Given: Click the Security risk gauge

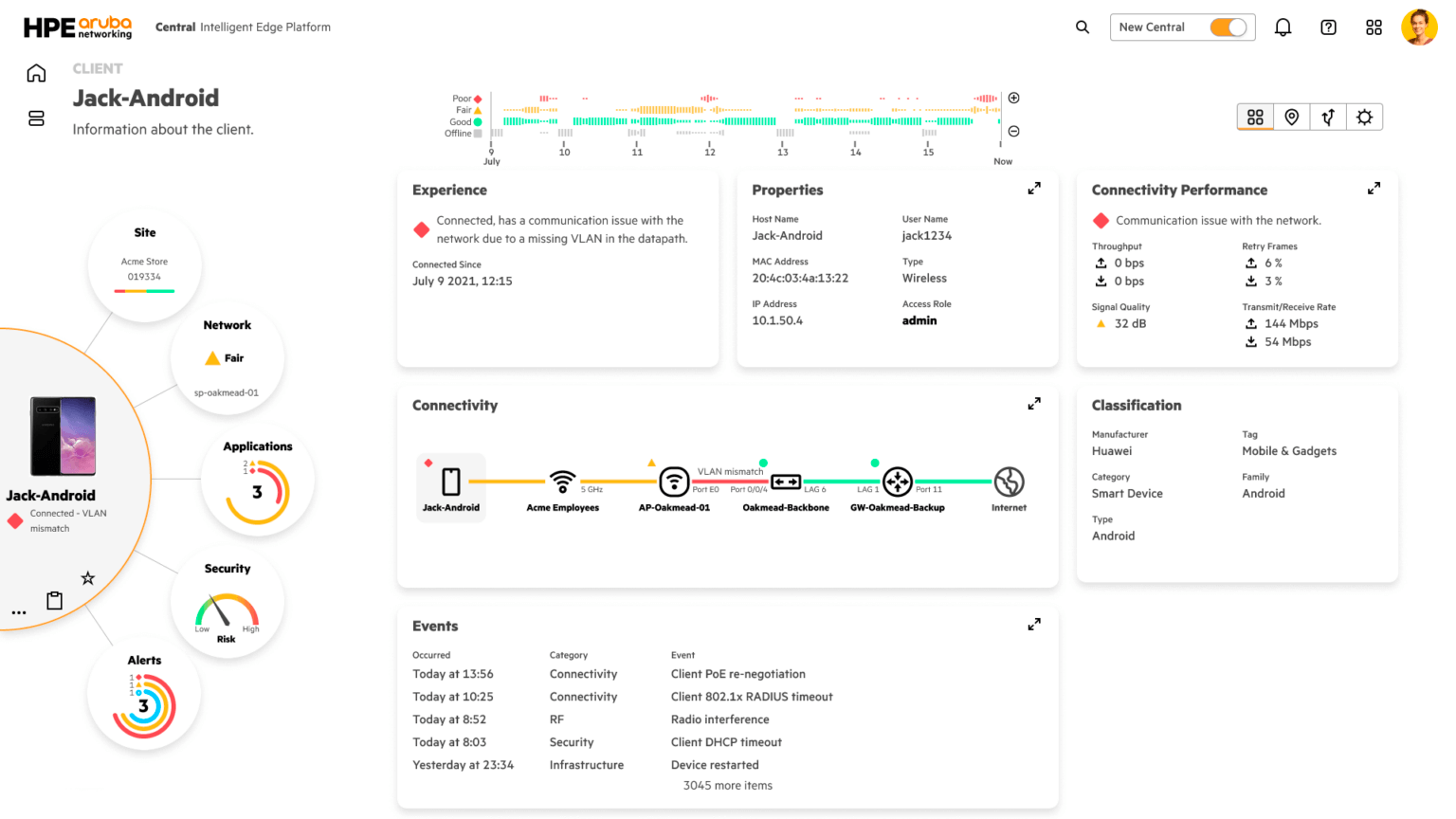Looking at the screenshot, I should click(x=227, y=610).
